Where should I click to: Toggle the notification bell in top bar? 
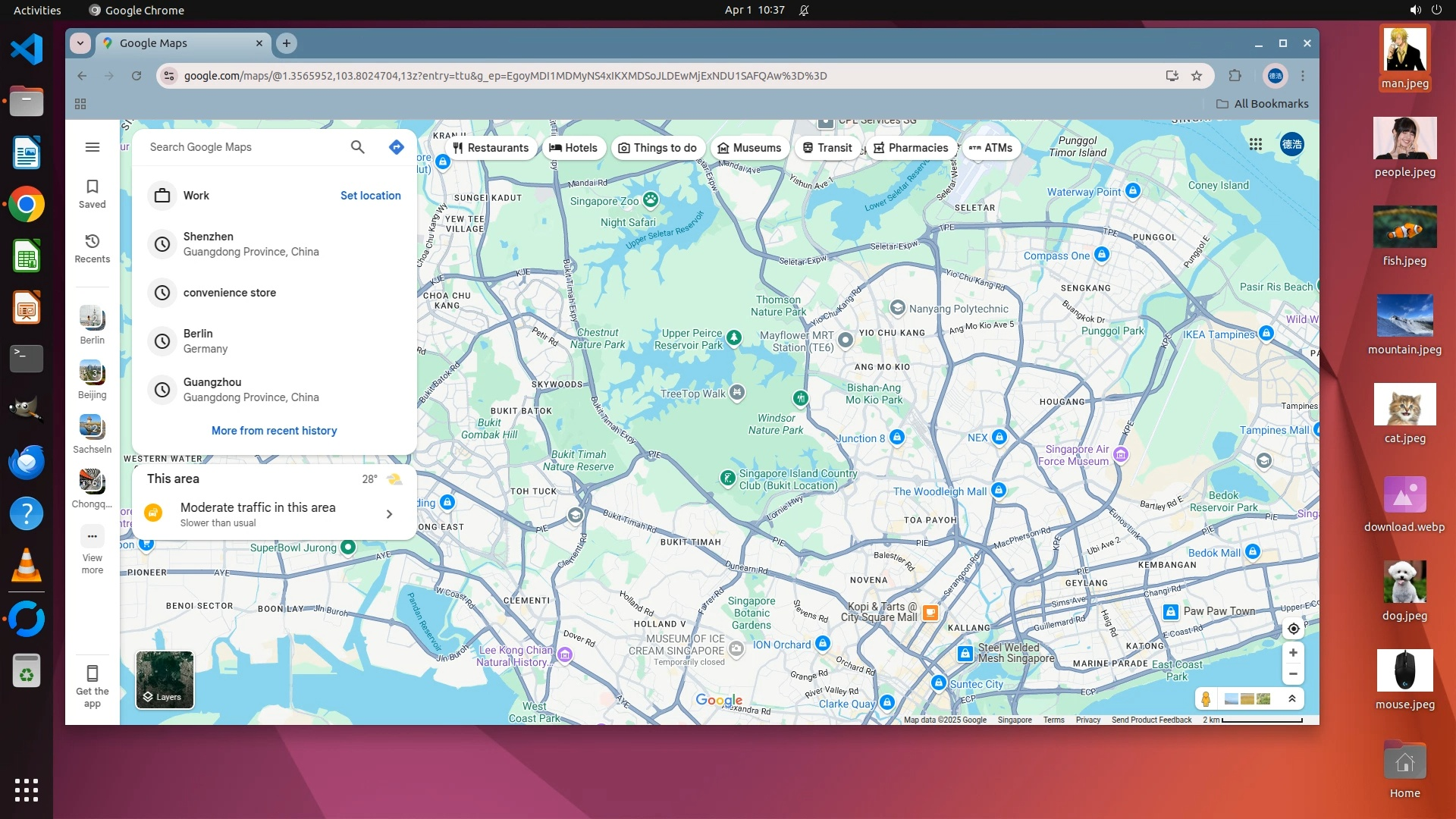804,10
